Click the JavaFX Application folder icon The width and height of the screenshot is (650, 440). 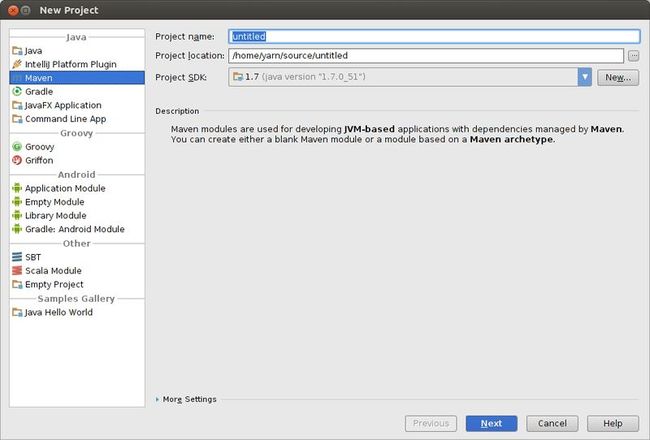pos(17,105)
